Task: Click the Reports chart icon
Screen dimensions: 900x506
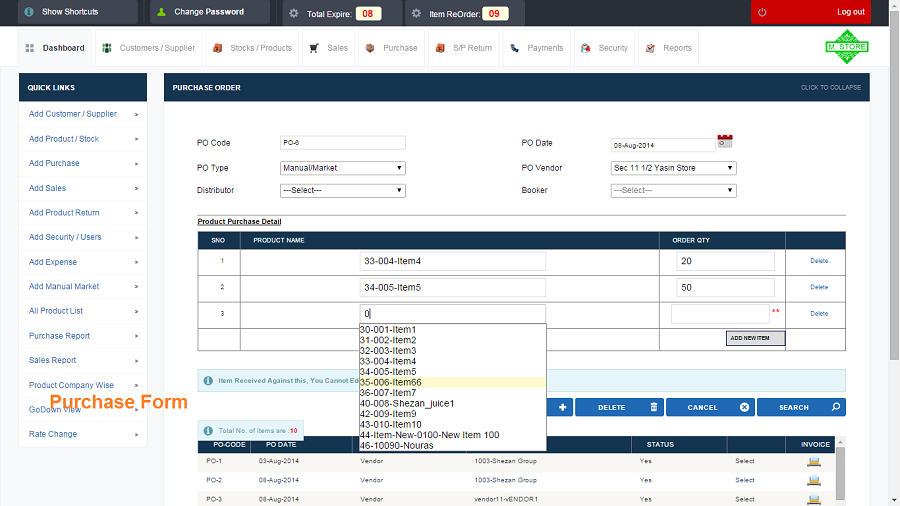Action: pyautogui.click(x=650, y=48)
